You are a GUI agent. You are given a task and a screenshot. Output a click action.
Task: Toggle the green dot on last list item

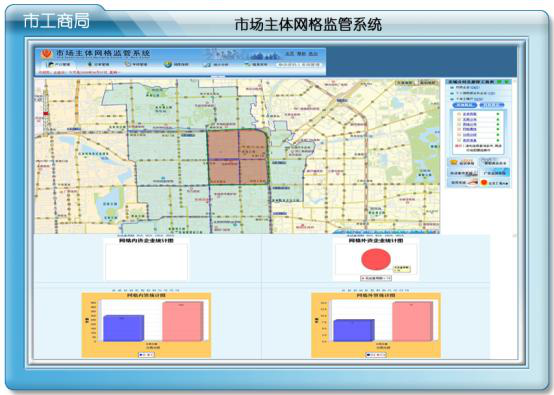pos(498,140)
